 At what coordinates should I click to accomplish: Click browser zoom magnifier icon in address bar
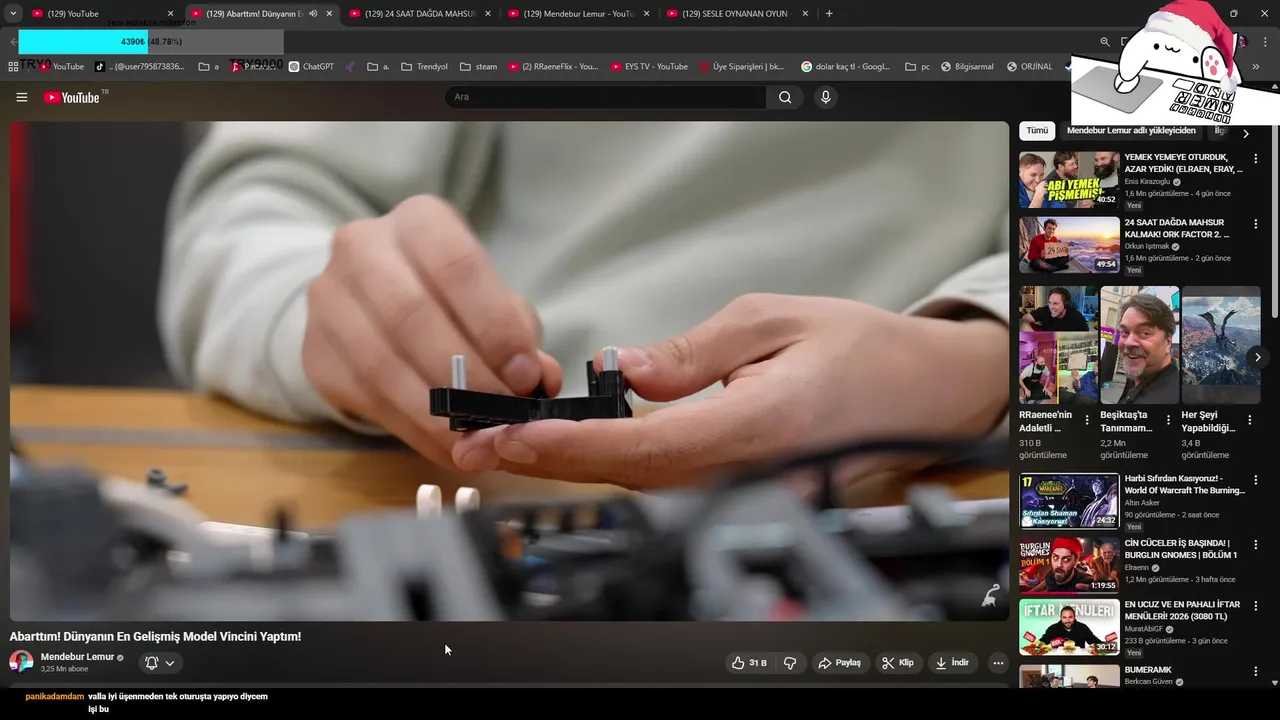click(x=1105, y=42)
